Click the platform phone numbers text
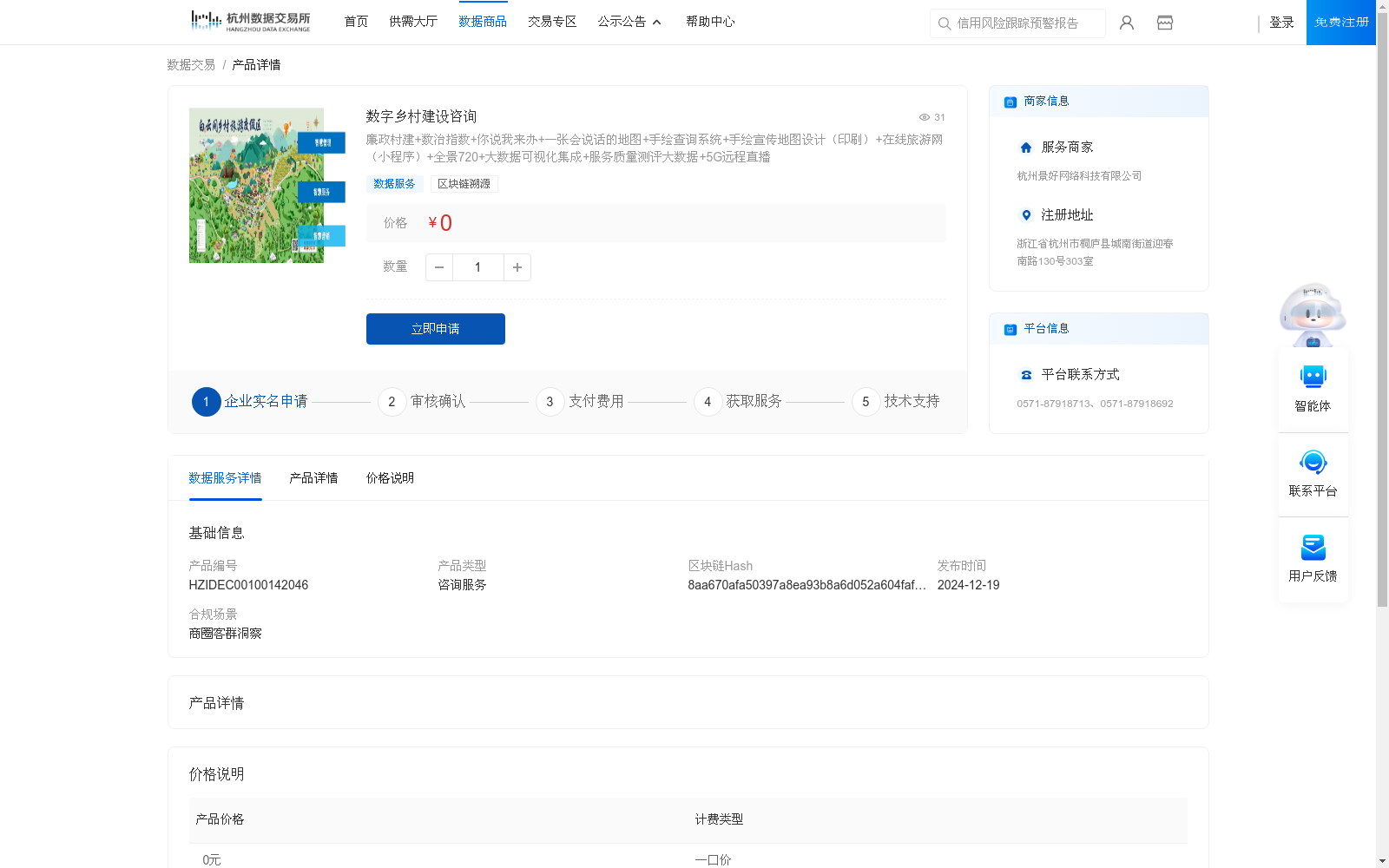The height and width of the screenshot is (868, 1389). pyautogui.click(x=1095, y=404)
